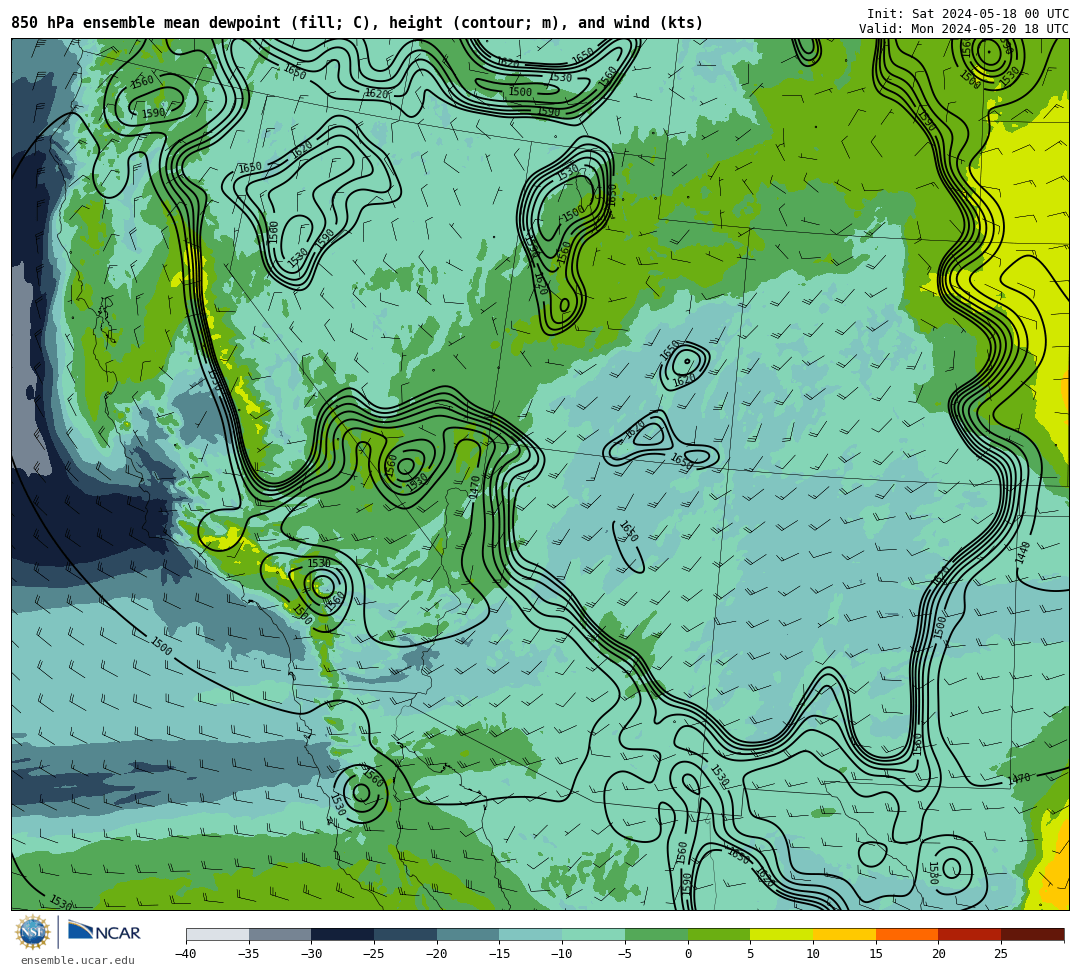Click the -10 to -5 mint swatch
Screen dimensions: 1080x973
pyautogui.click(x=594, y=934)
